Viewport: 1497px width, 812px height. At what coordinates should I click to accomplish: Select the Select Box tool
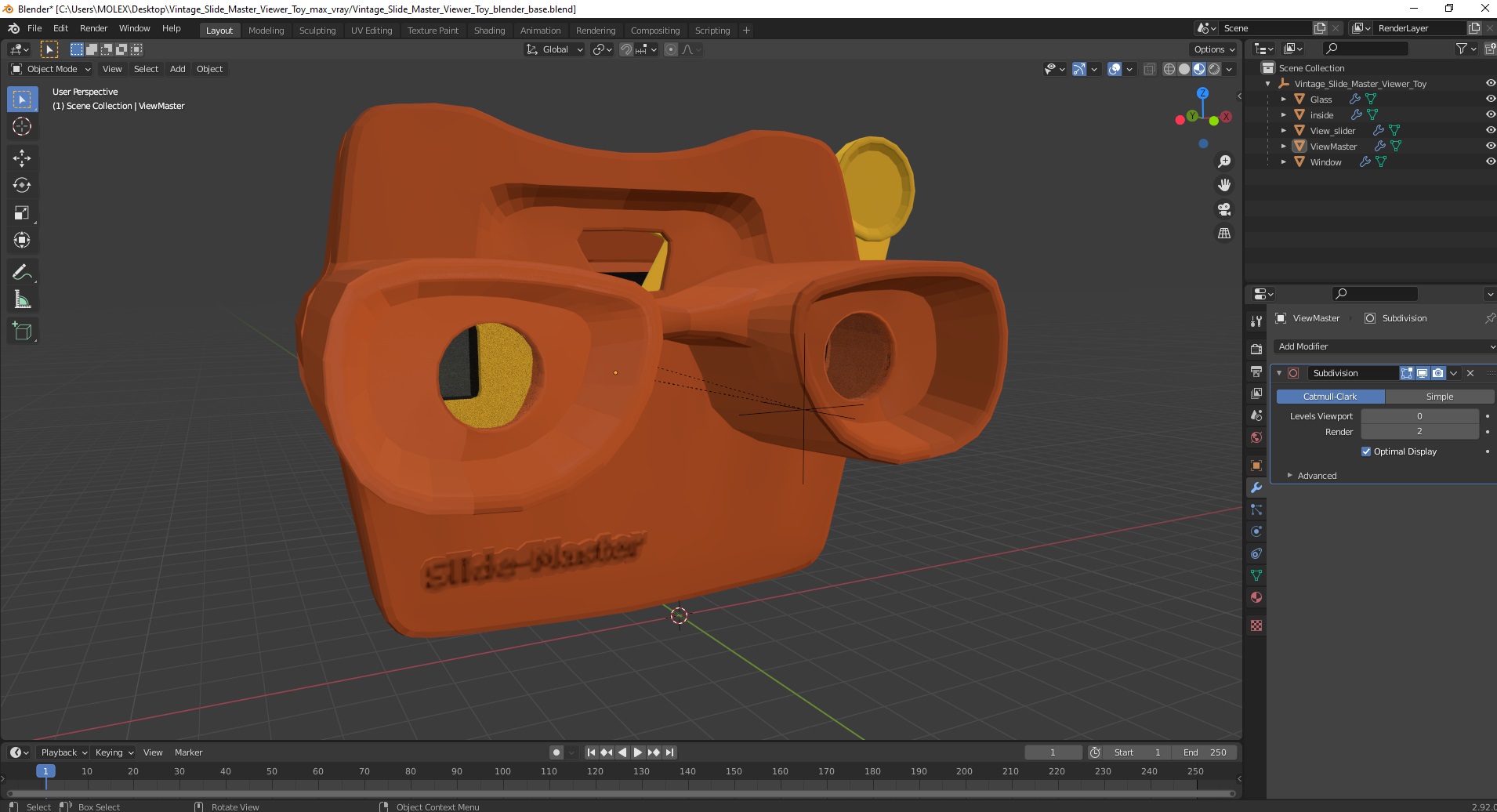pyautogui.click(x=22, y=100)
